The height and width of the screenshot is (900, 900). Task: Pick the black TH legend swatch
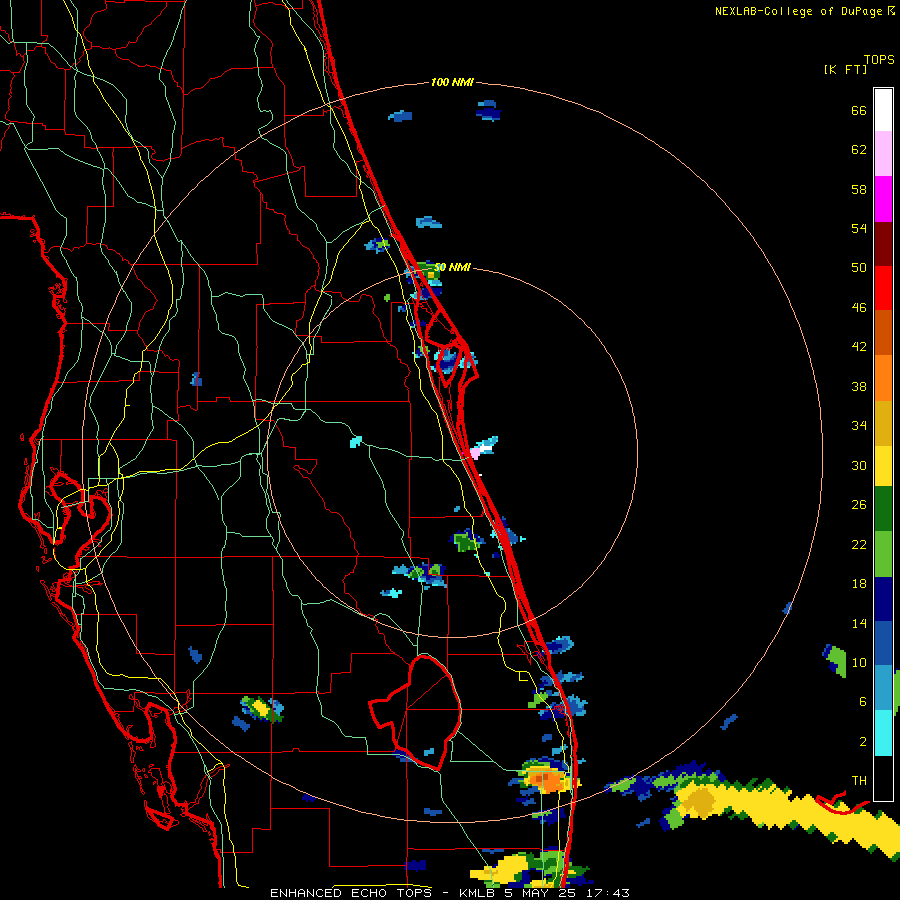pyautogui.click(x=883, y=778)
